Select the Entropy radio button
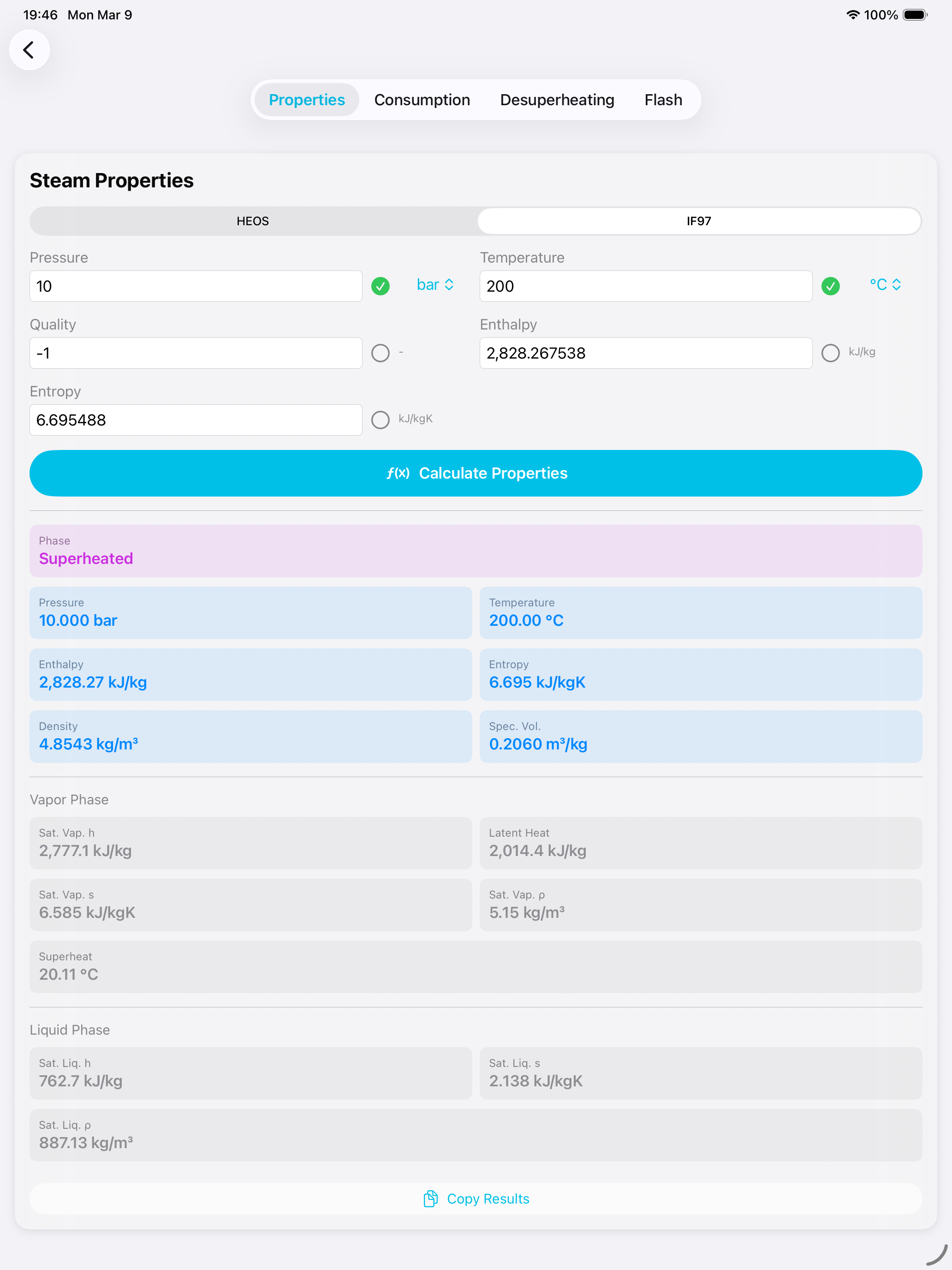Image resolution: width=952 pixels, height=1270 pixels. [x=381, y=419]
